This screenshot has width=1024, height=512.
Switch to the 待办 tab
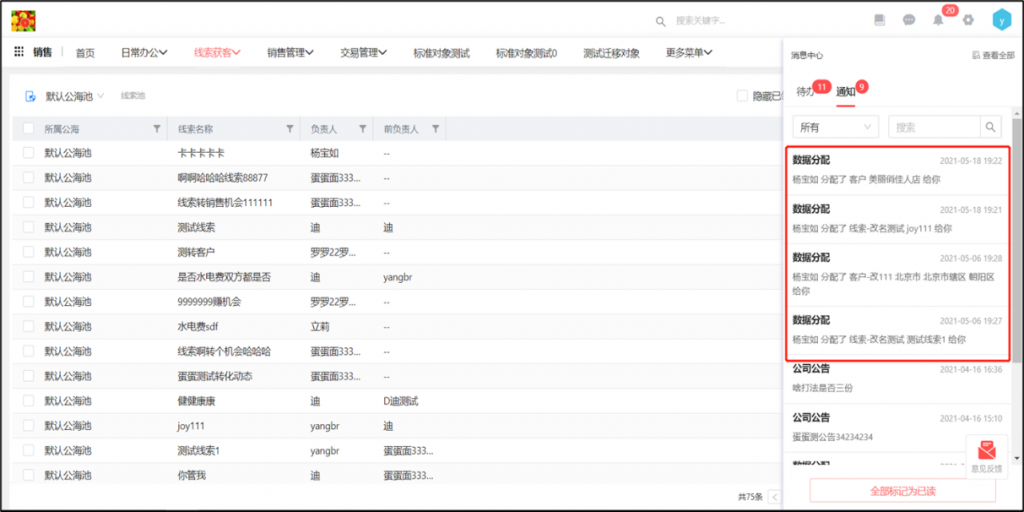(805, 91)
